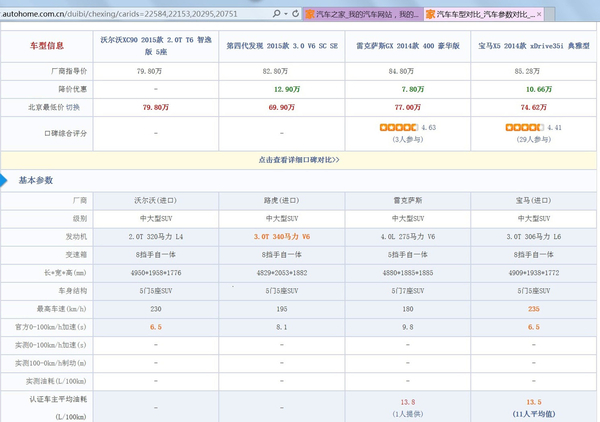Click the 车型信息 header cell

(x=45, y=46)
